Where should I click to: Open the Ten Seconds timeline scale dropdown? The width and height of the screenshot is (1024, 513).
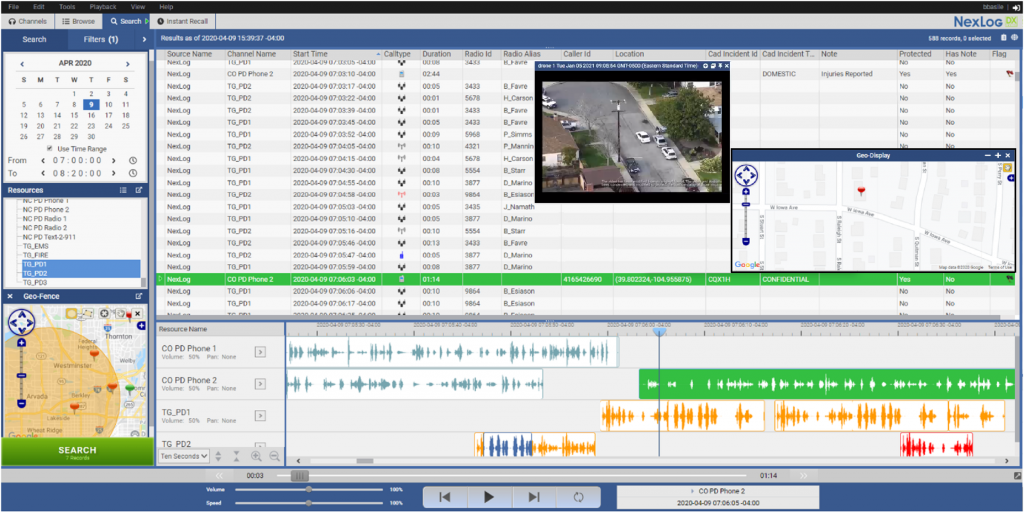pos(184,456)
